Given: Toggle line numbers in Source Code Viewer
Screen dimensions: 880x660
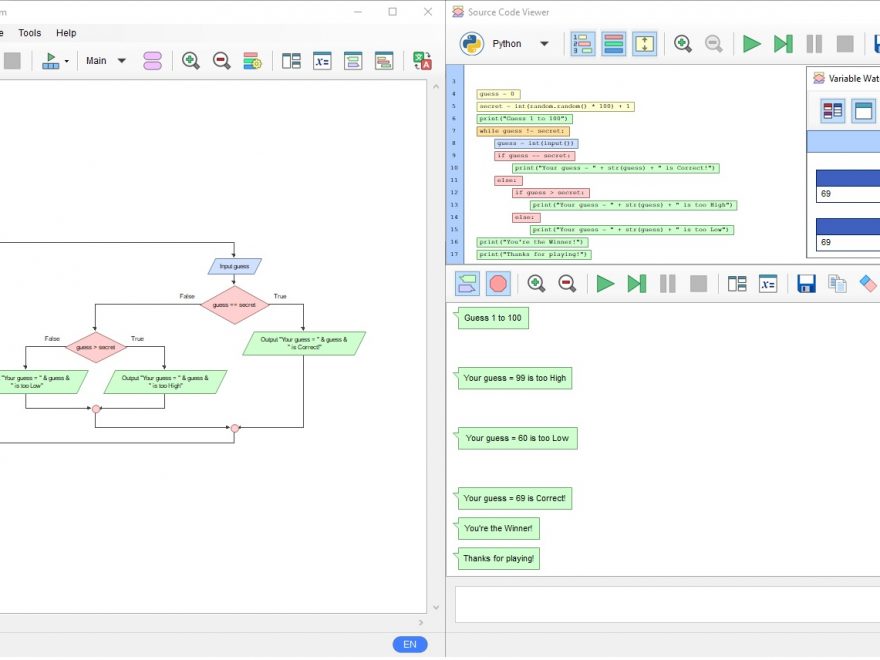Looking at the screenshot, I should click(581, 44).
